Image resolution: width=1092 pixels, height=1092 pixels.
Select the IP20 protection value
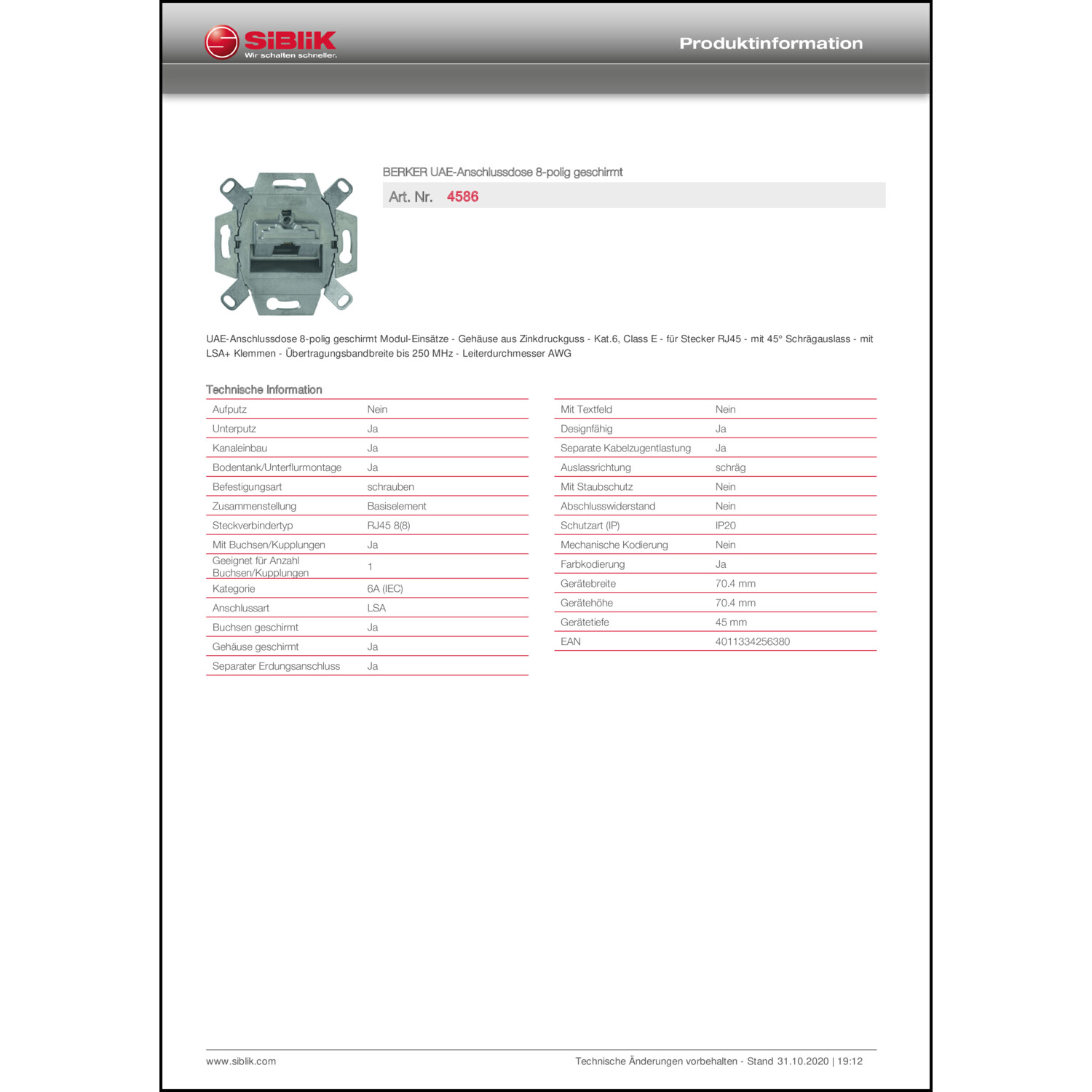(725, 526)
